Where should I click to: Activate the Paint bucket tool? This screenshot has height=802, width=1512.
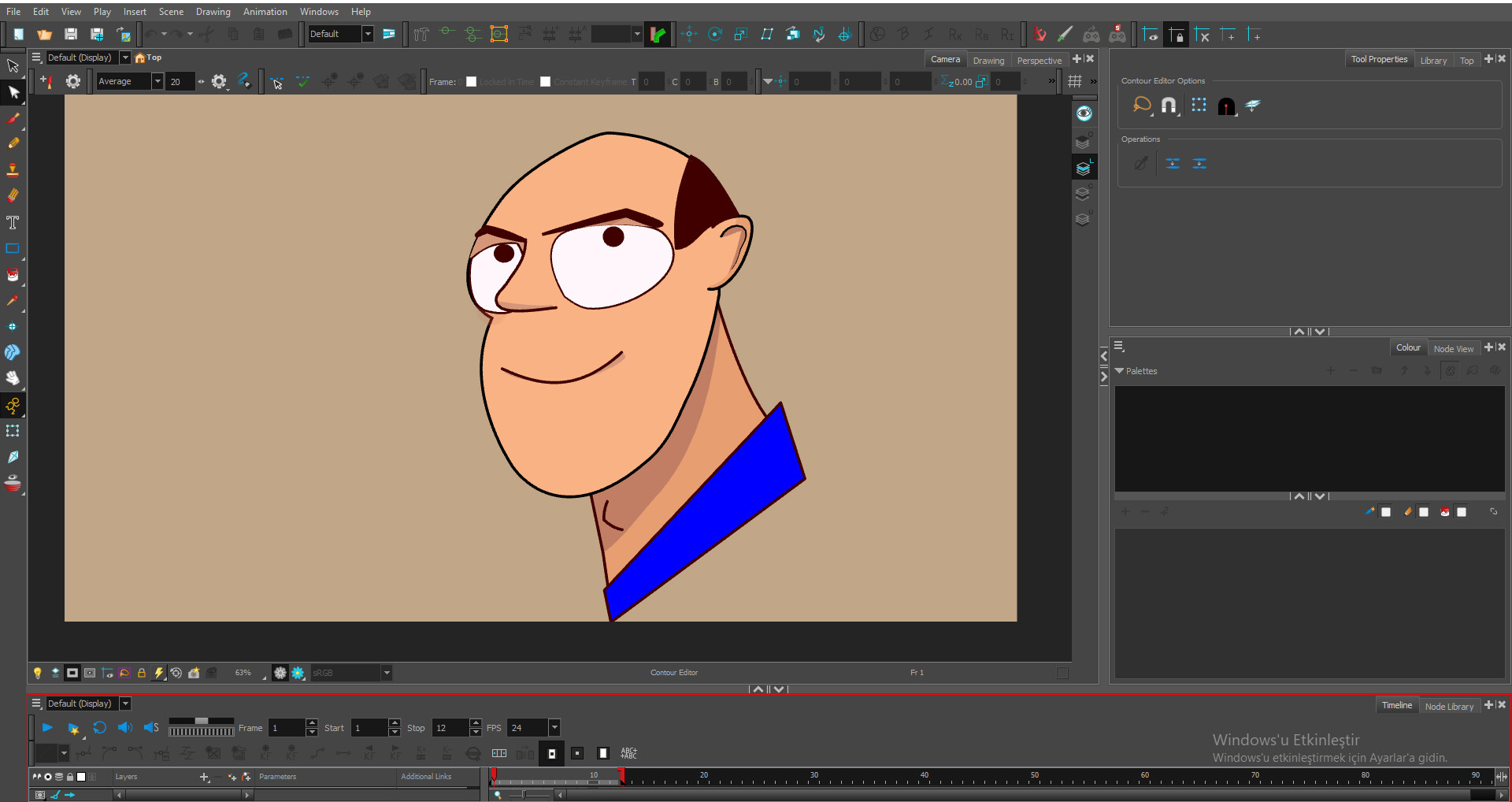coord(13,275)
